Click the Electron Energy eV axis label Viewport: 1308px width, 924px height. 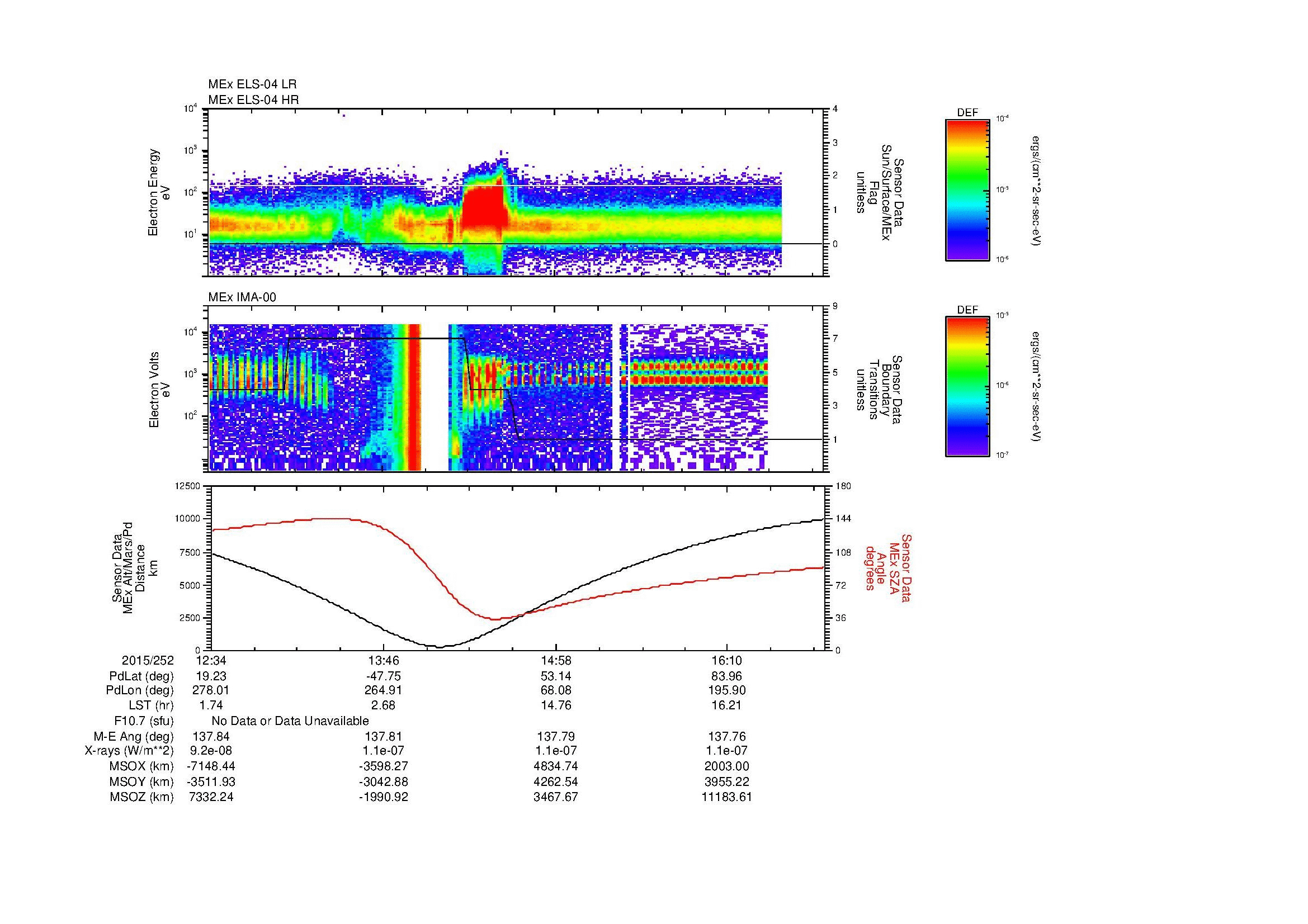(159, 192)
